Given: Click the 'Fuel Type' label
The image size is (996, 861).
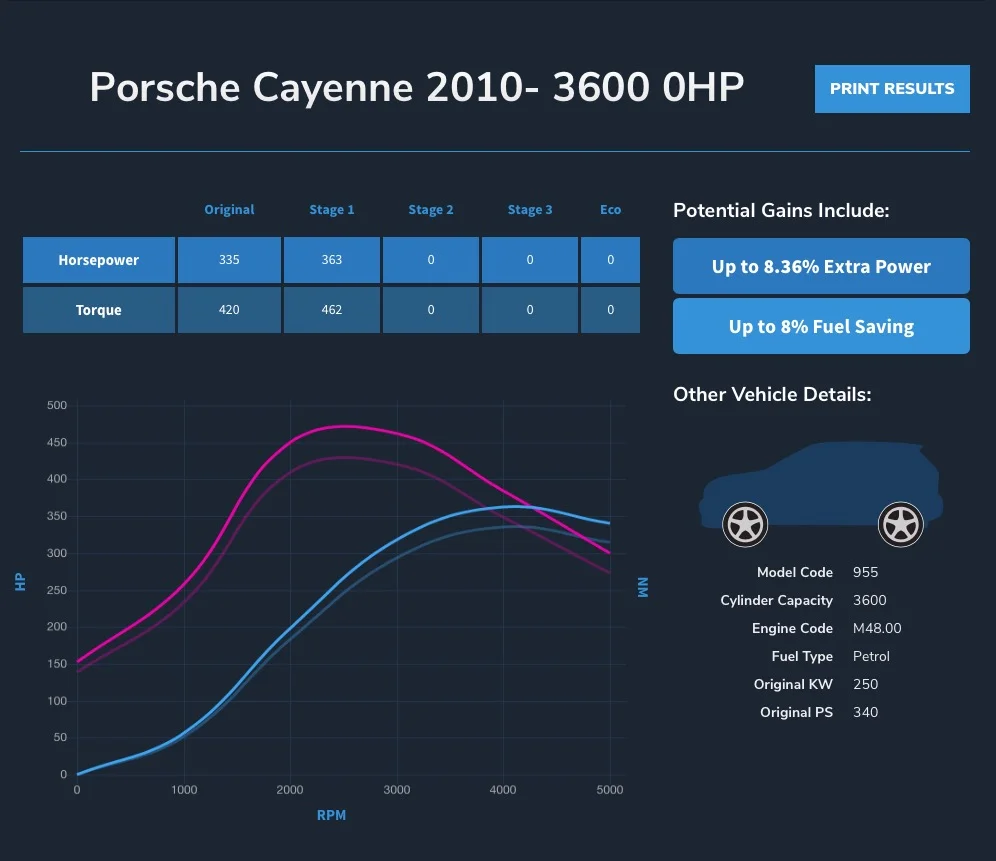Looking at the screenshot, I should point(802,656).
